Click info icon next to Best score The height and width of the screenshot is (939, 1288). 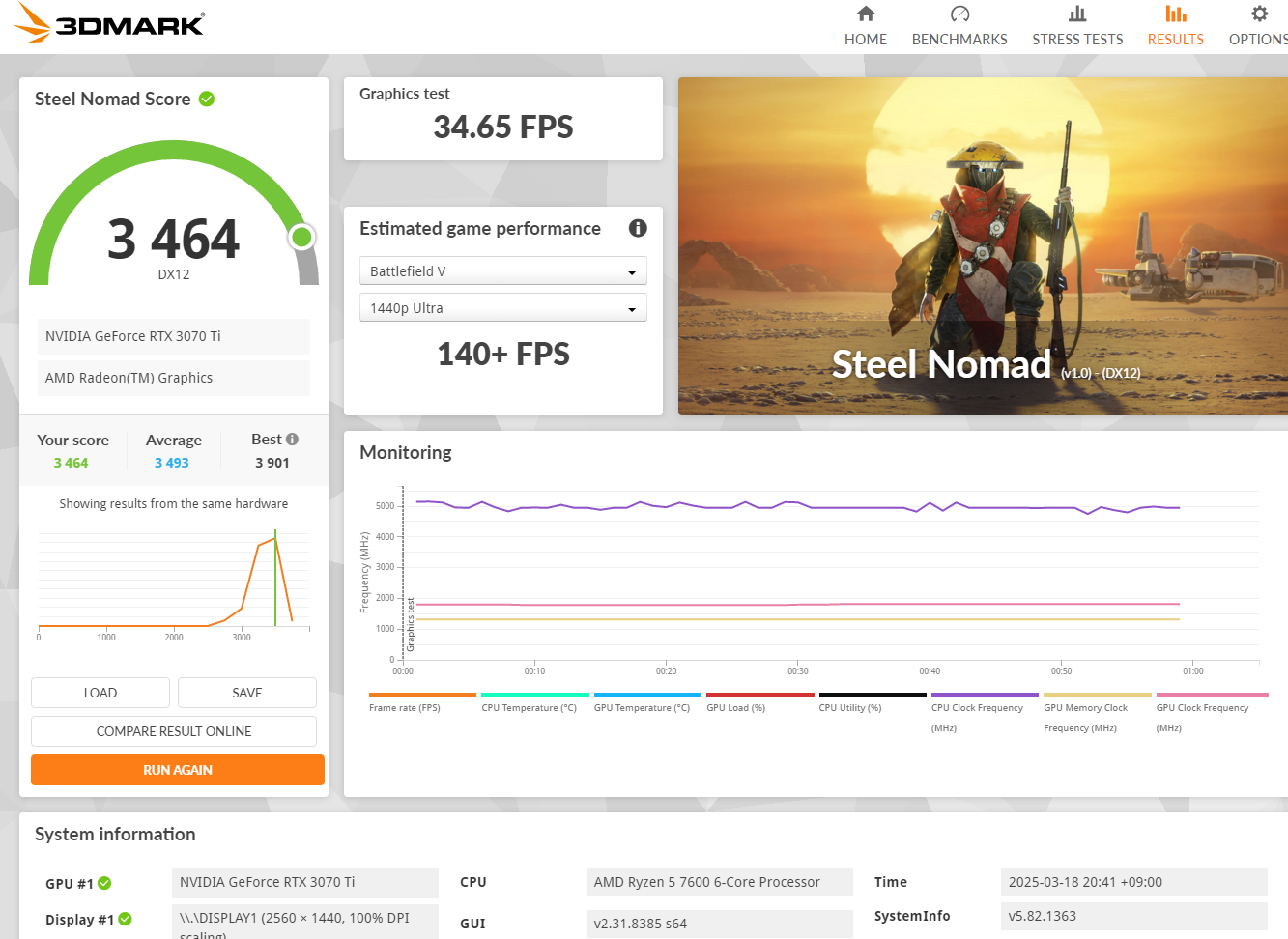pos(292,440)
